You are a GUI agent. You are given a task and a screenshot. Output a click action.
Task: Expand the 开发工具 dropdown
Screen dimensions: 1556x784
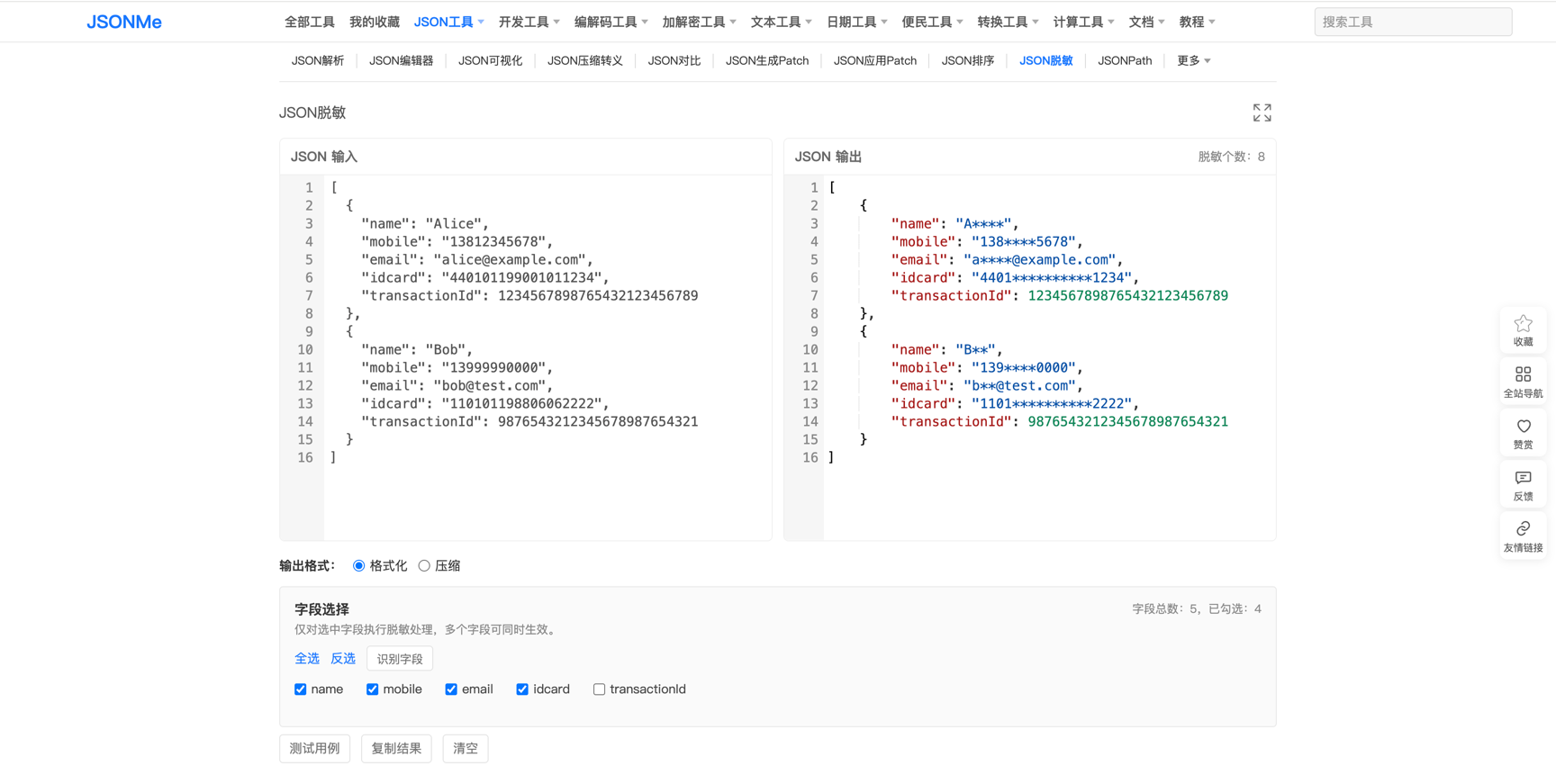pyautogui.click(x=529, y=22)
